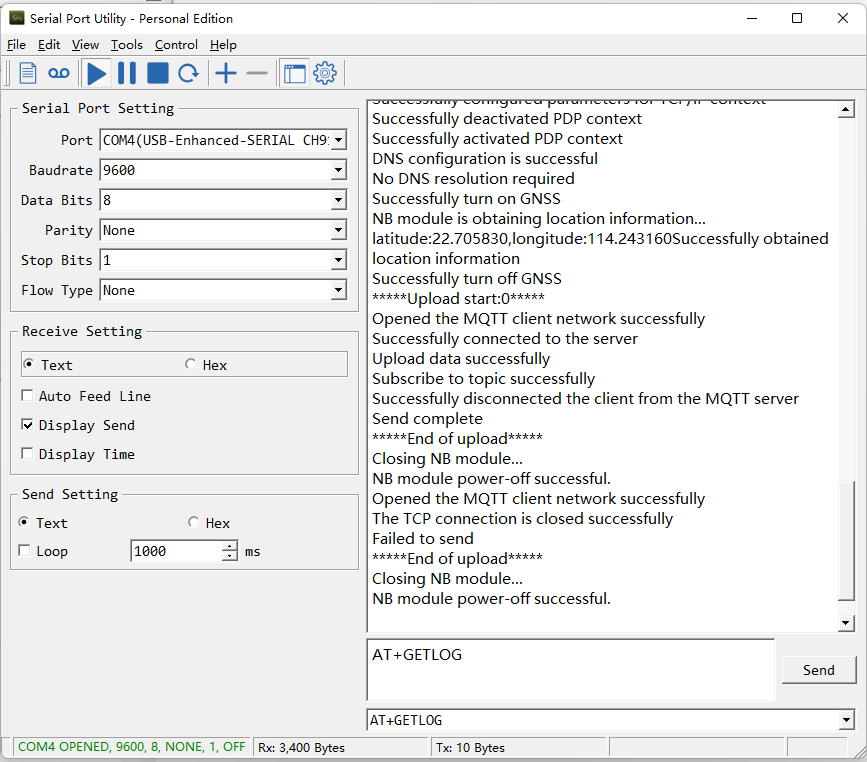Viewport: 867px width, 762px height.
Task: Click scroll down arrow of log pane
Action: pyautogui.click(x=845, y=623)
